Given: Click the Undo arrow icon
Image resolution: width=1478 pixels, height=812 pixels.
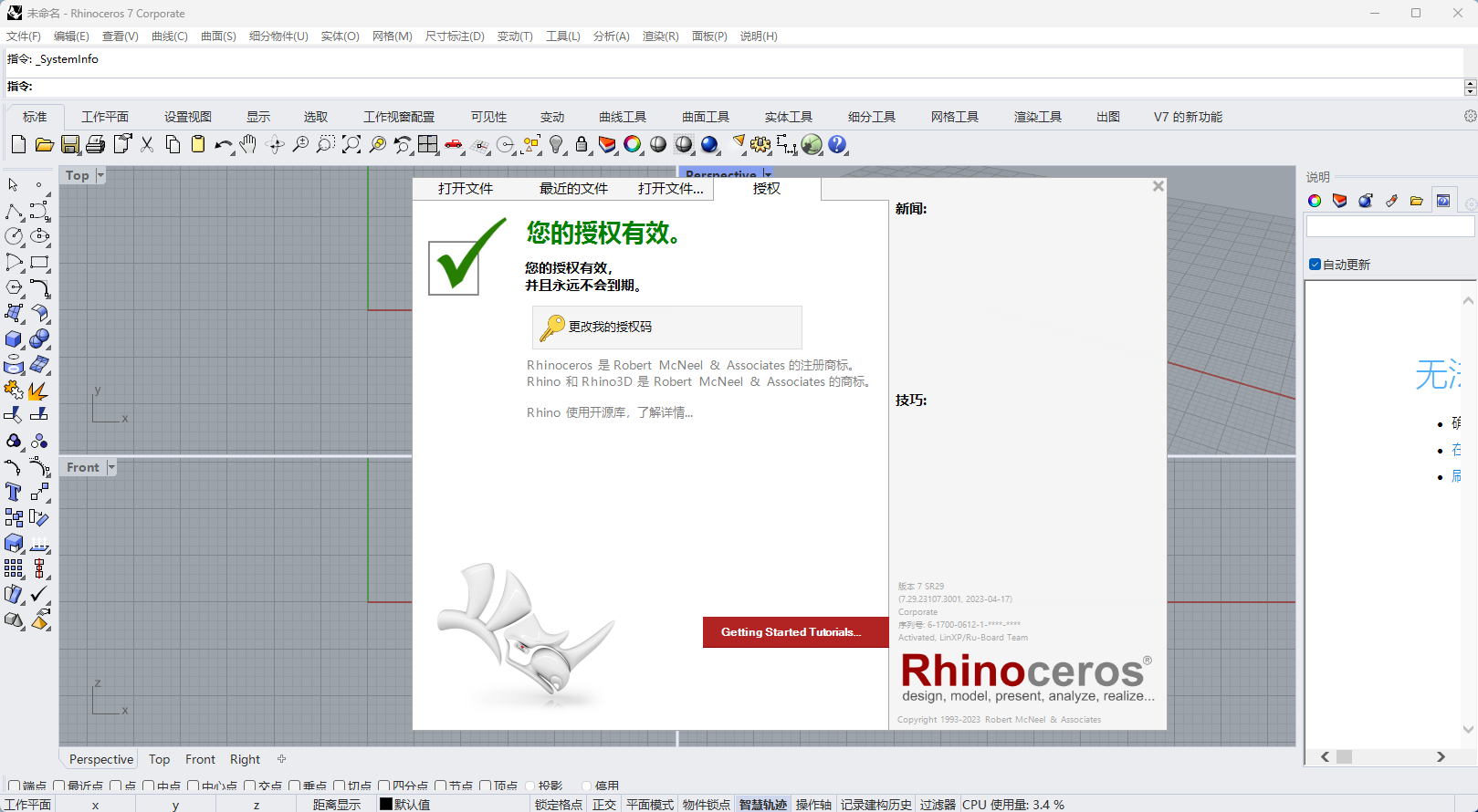Looking at the screenshot, I should click(x=224, y=144).
